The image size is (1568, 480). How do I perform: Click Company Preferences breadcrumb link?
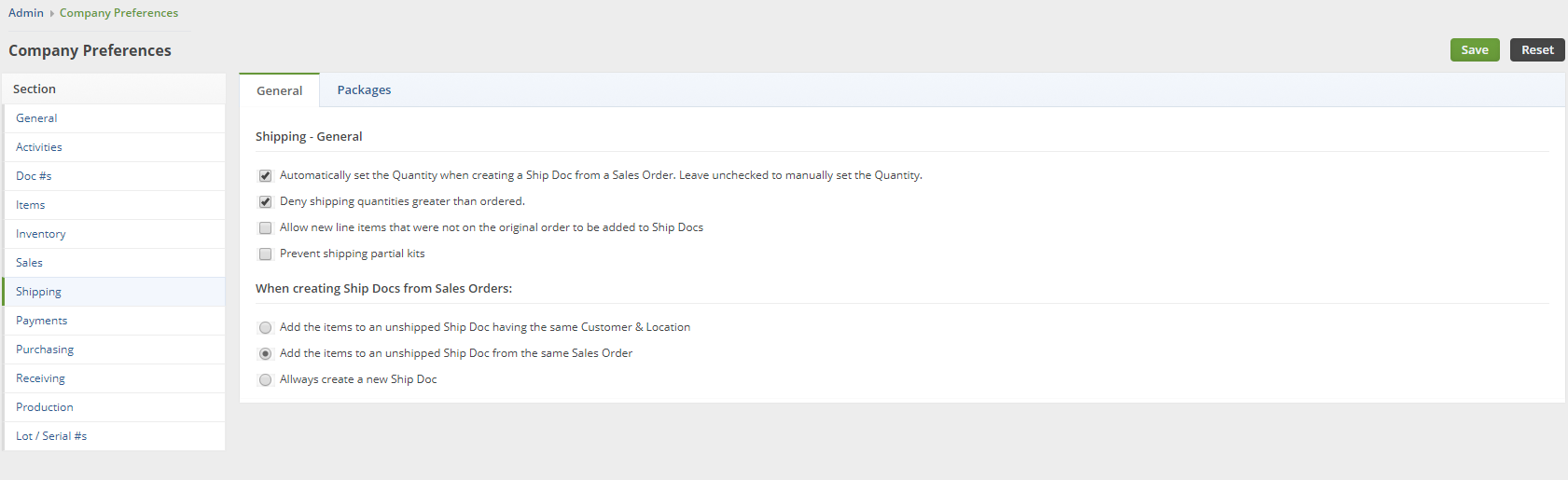(x=118, y=13)
